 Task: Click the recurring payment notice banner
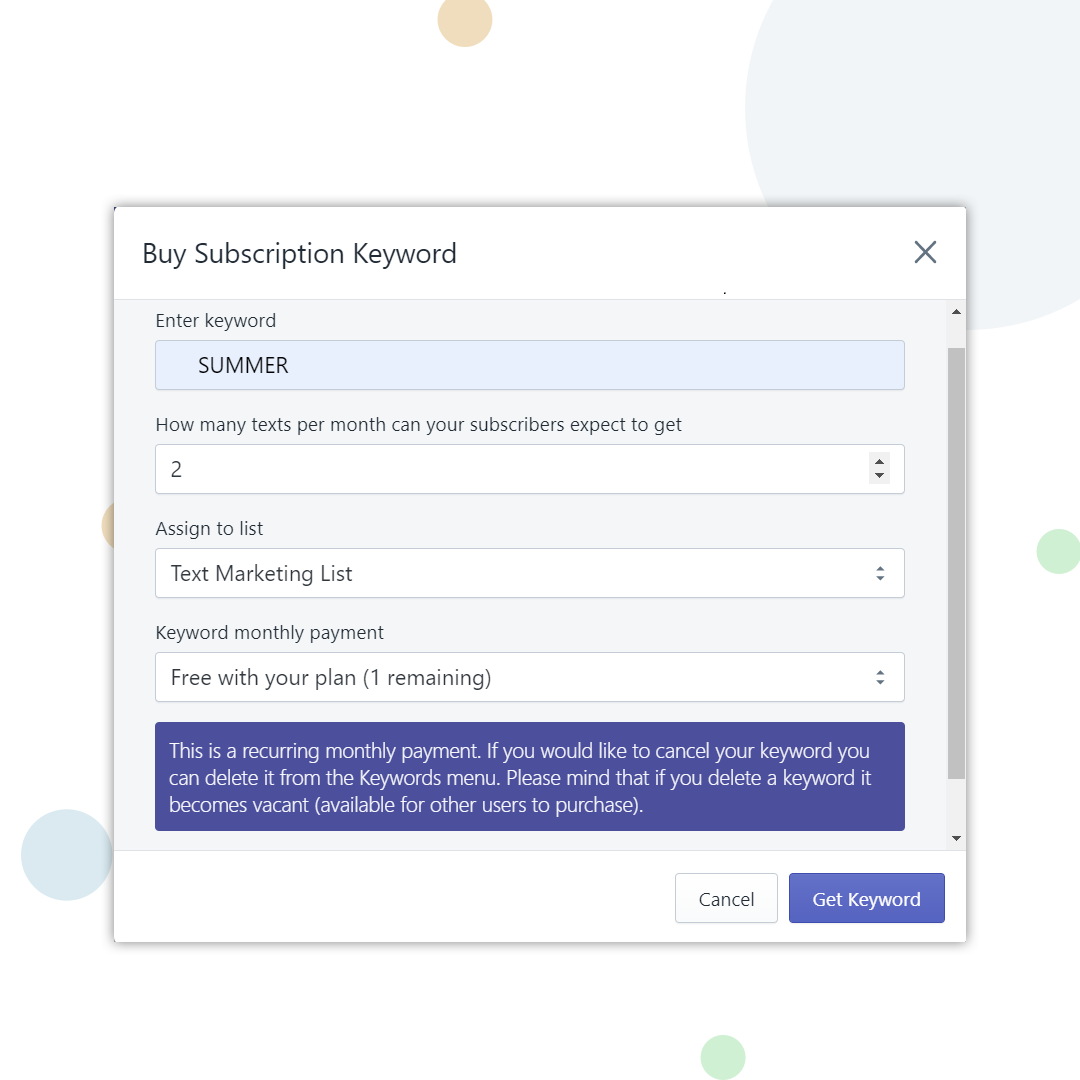pos(530,777)
